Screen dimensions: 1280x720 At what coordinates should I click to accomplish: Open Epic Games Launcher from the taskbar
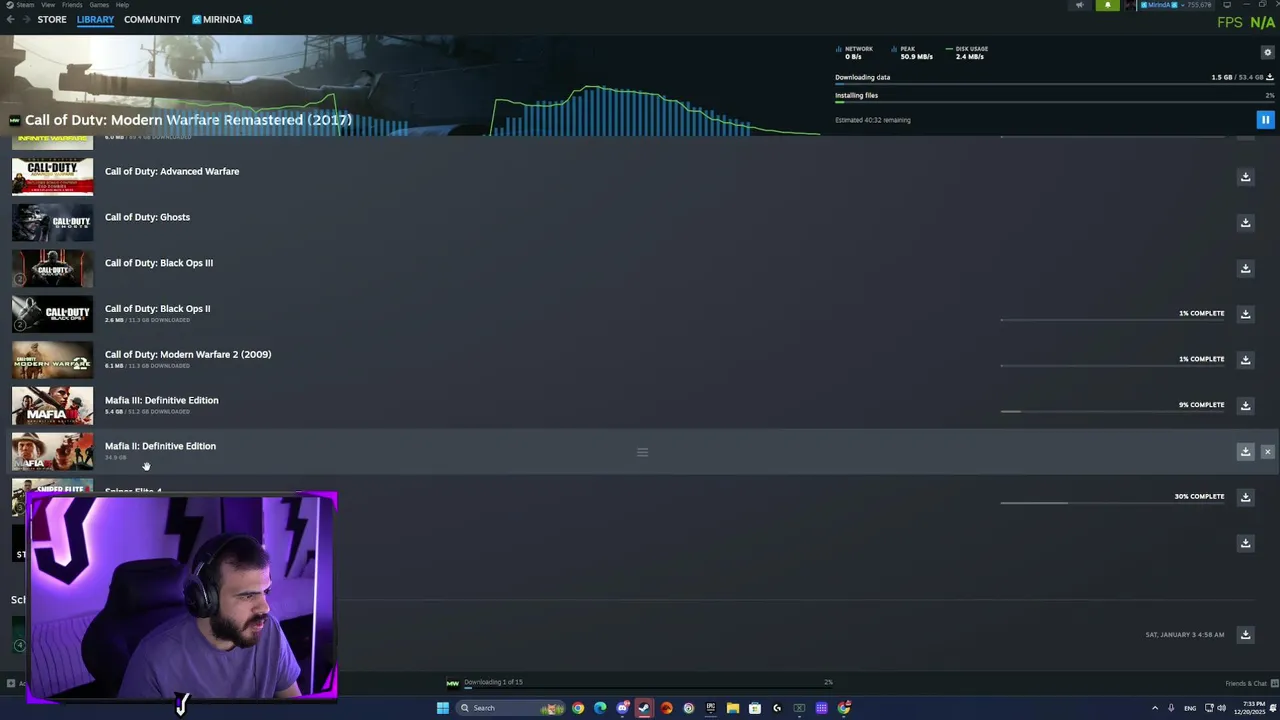pos(711,708)
